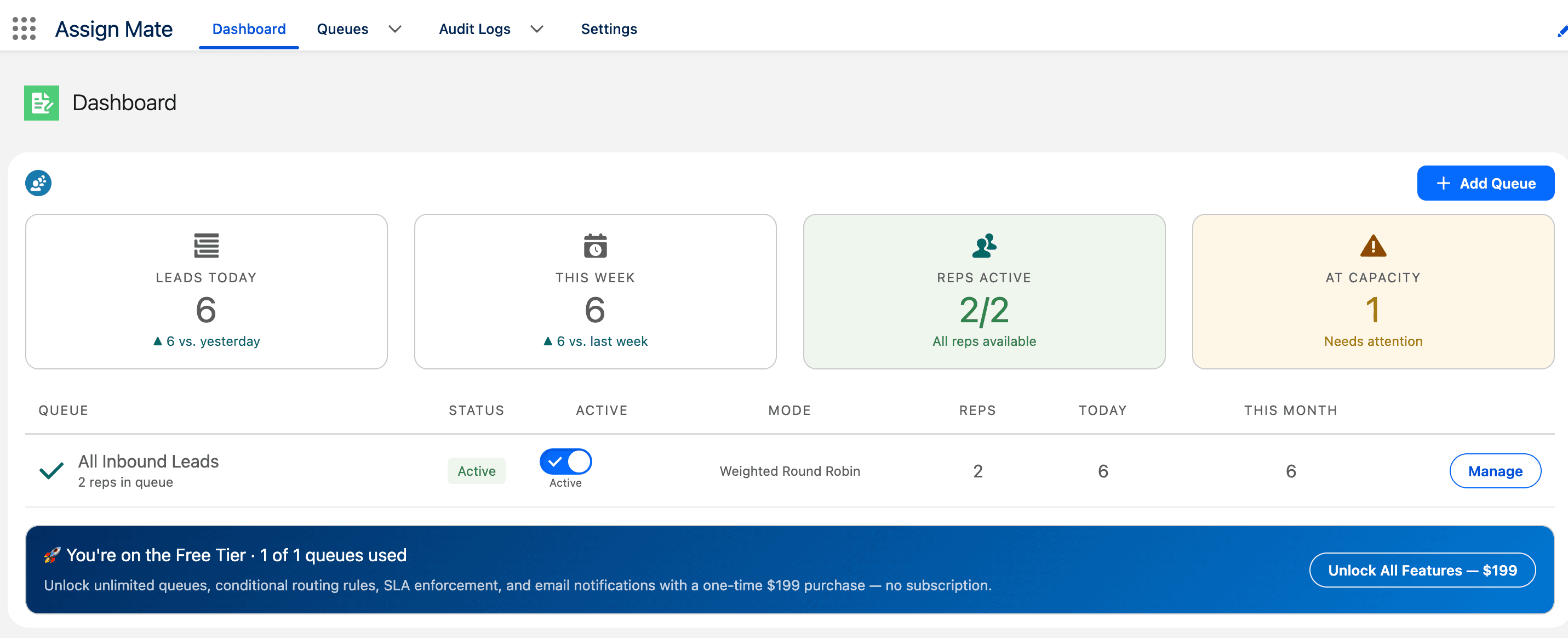
Task: Click the THIS MONTH column header
Action: (1290, 411)
